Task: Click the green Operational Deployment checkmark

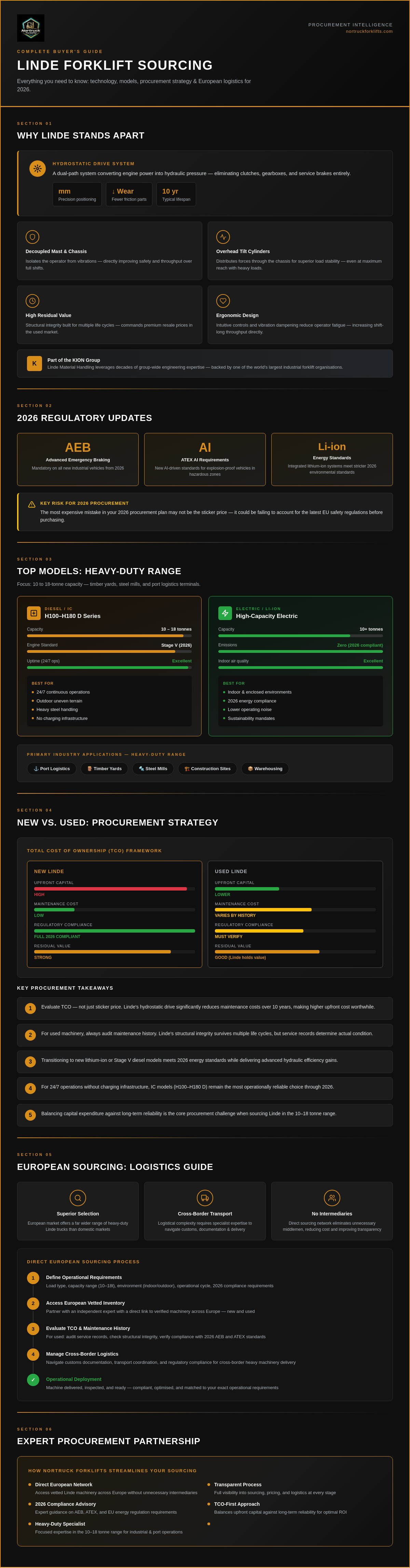Action: (33, 1380)
